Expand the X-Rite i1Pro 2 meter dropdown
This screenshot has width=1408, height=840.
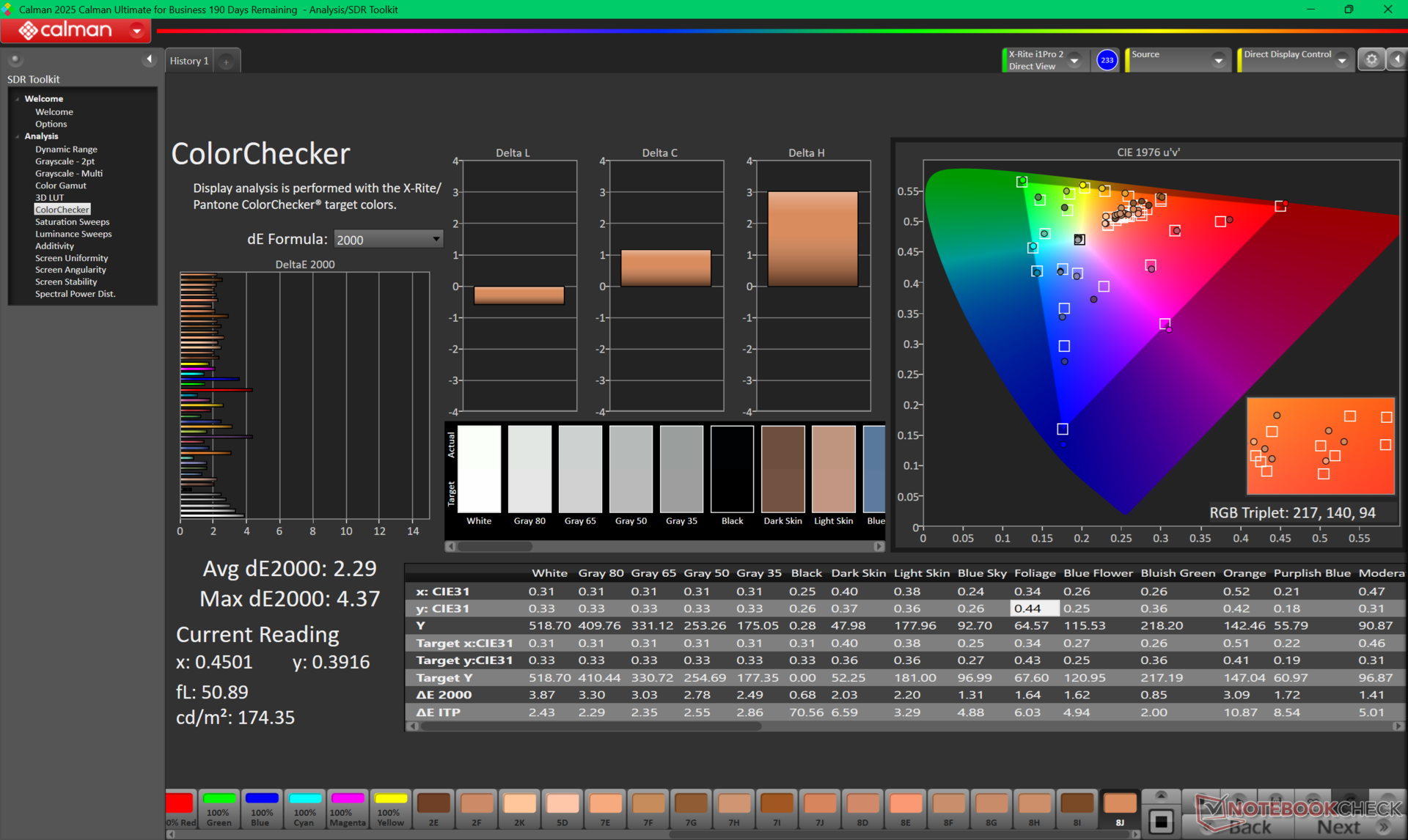[x=1074, y=61]
